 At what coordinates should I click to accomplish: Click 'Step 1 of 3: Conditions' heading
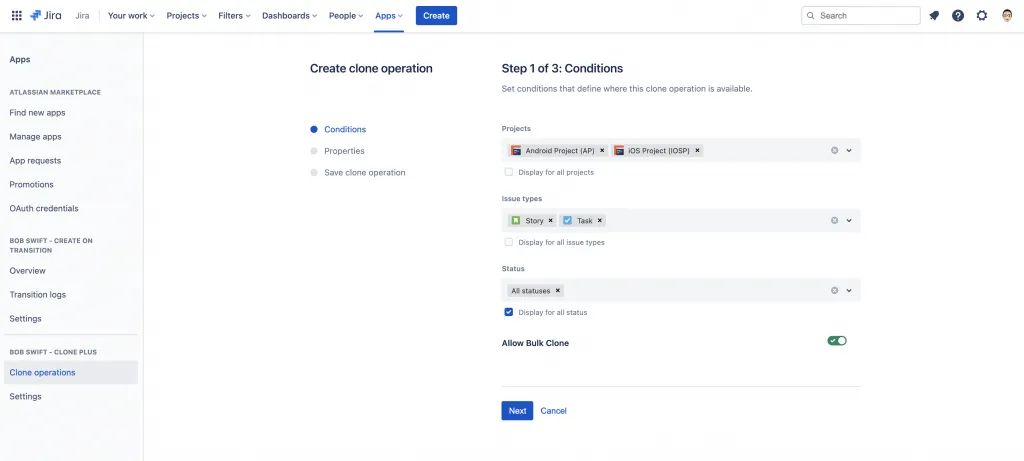coord(562,69)
